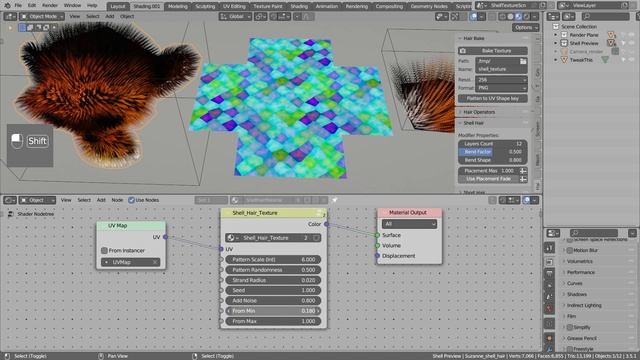Toggle visibility eye of TweakThis object
640x360 pixels.
click(631, 60)
